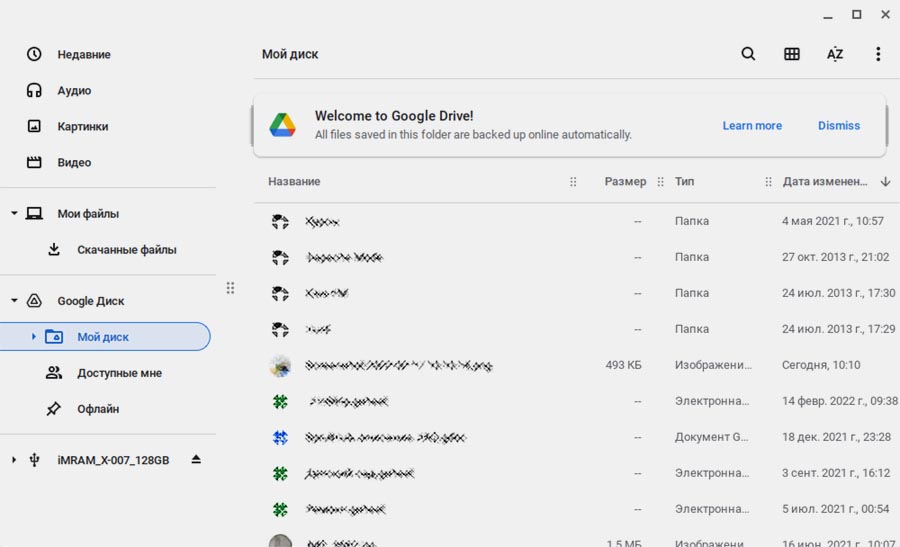Click the Мой диск breadcrumb title
Screen dimensions: 900x547
pos(290,54)
